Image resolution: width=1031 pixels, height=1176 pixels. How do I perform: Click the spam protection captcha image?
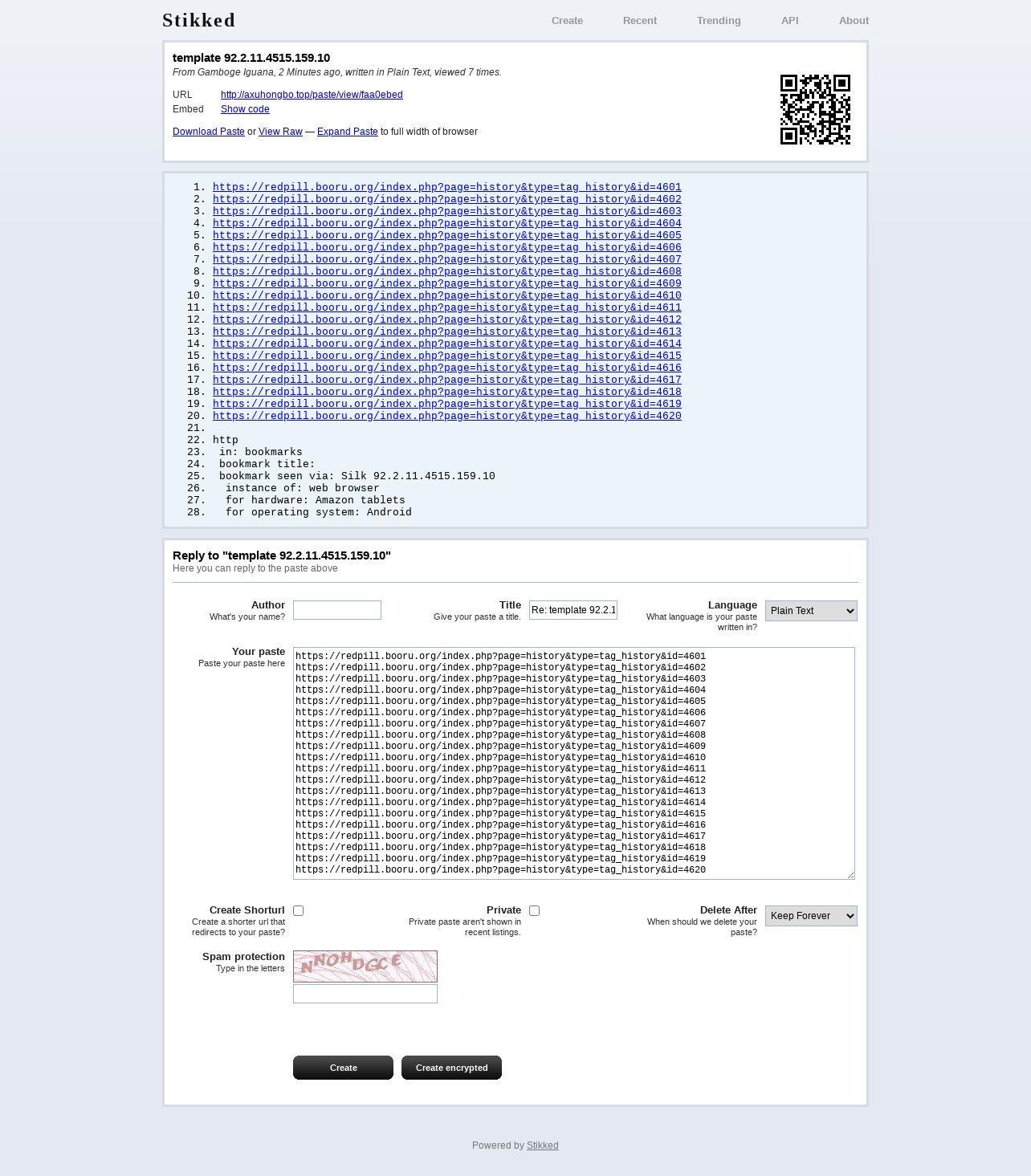click(x=365, y=966)
